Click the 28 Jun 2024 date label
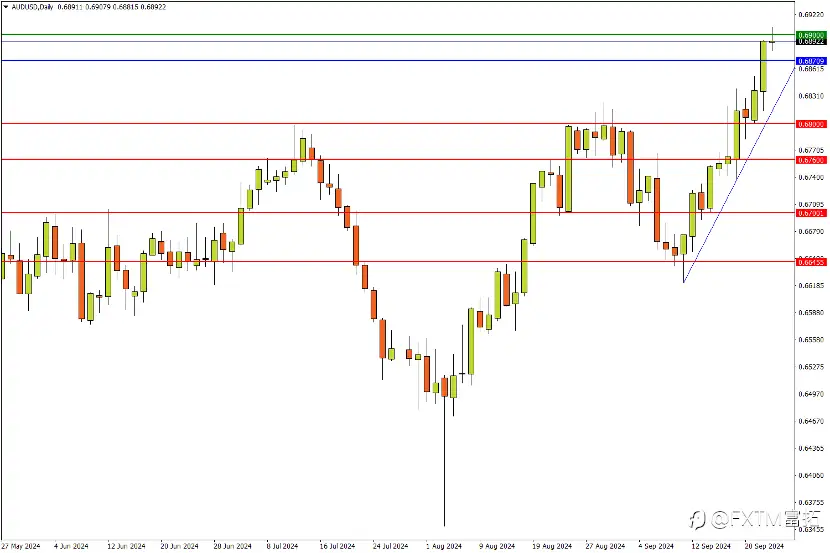This screenshot has width=830, height=554. 232,546
